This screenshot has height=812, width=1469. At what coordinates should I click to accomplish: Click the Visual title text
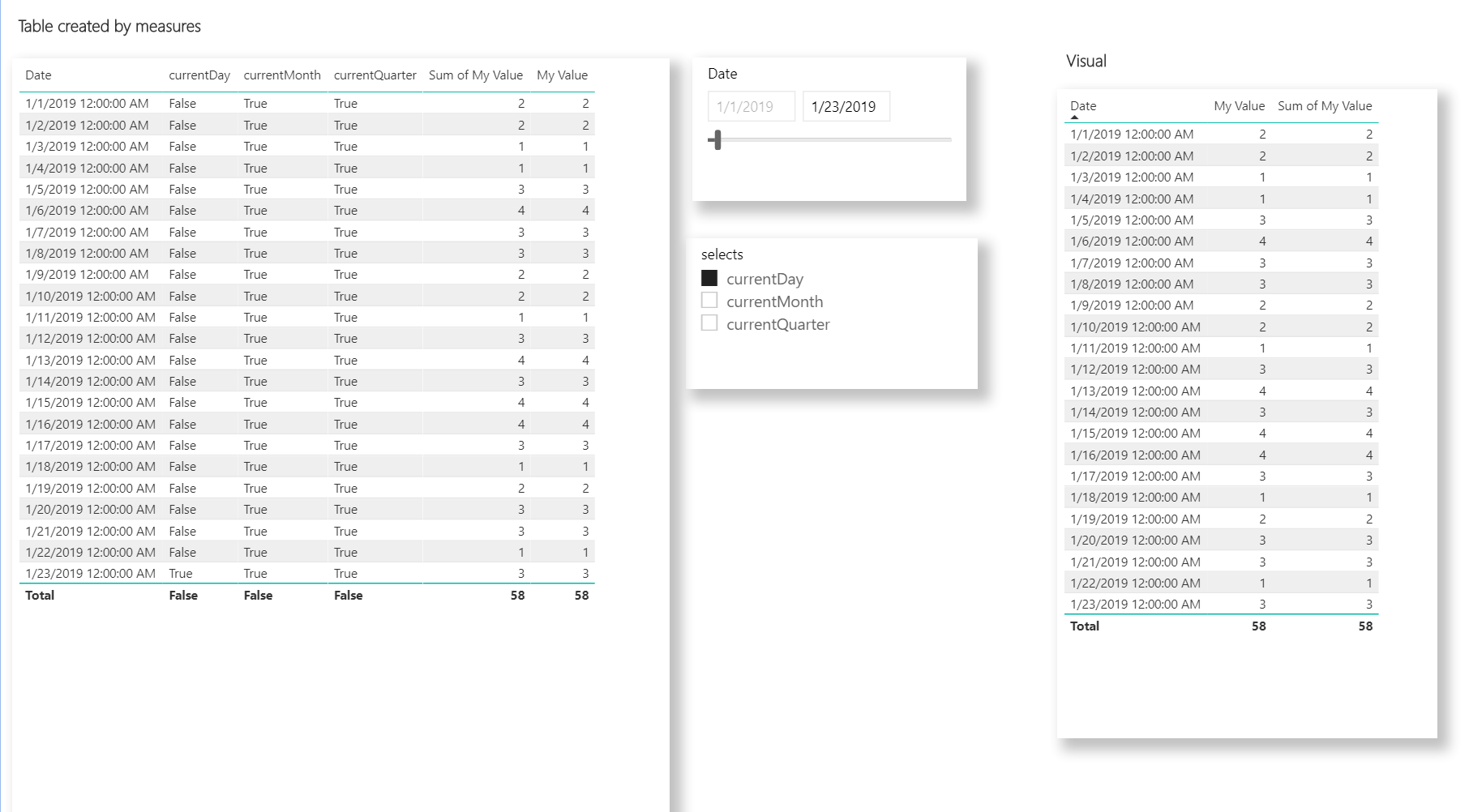[1086, 62]
